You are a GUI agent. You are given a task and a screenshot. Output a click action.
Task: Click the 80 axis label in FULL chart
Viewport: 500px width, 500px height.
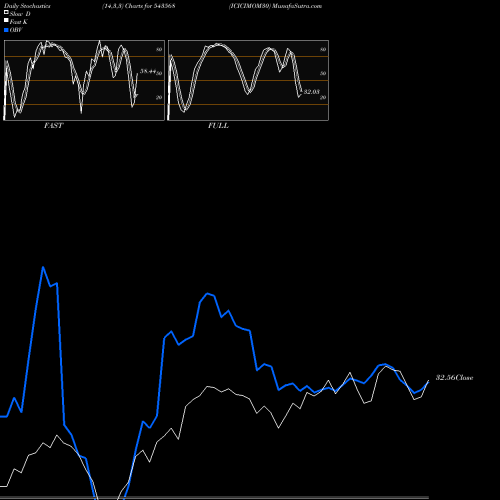pos(323,49)
